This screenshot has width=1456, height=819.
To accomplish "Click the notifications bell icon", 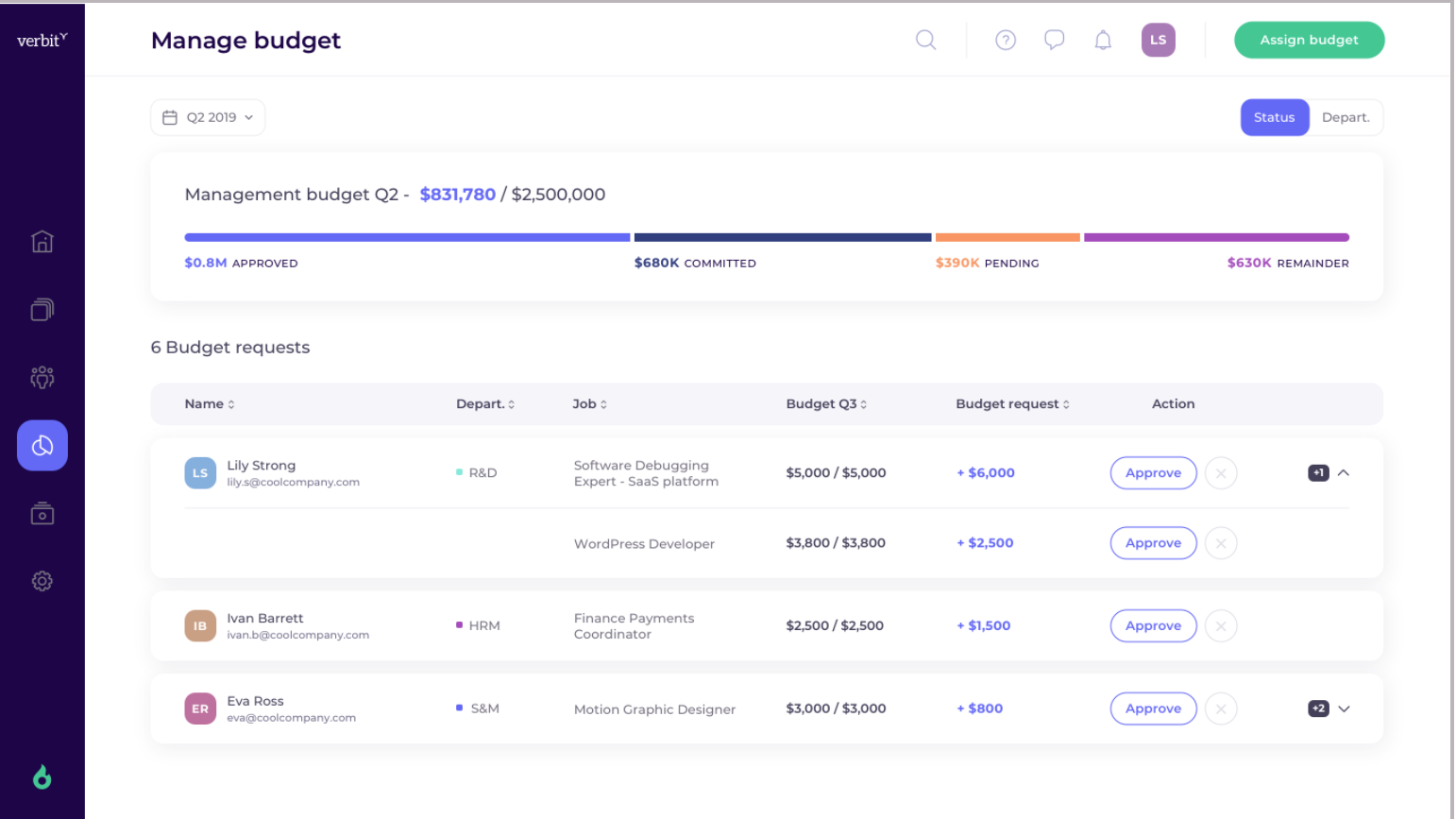I will pyautogui.click(x=1103, y=40).
